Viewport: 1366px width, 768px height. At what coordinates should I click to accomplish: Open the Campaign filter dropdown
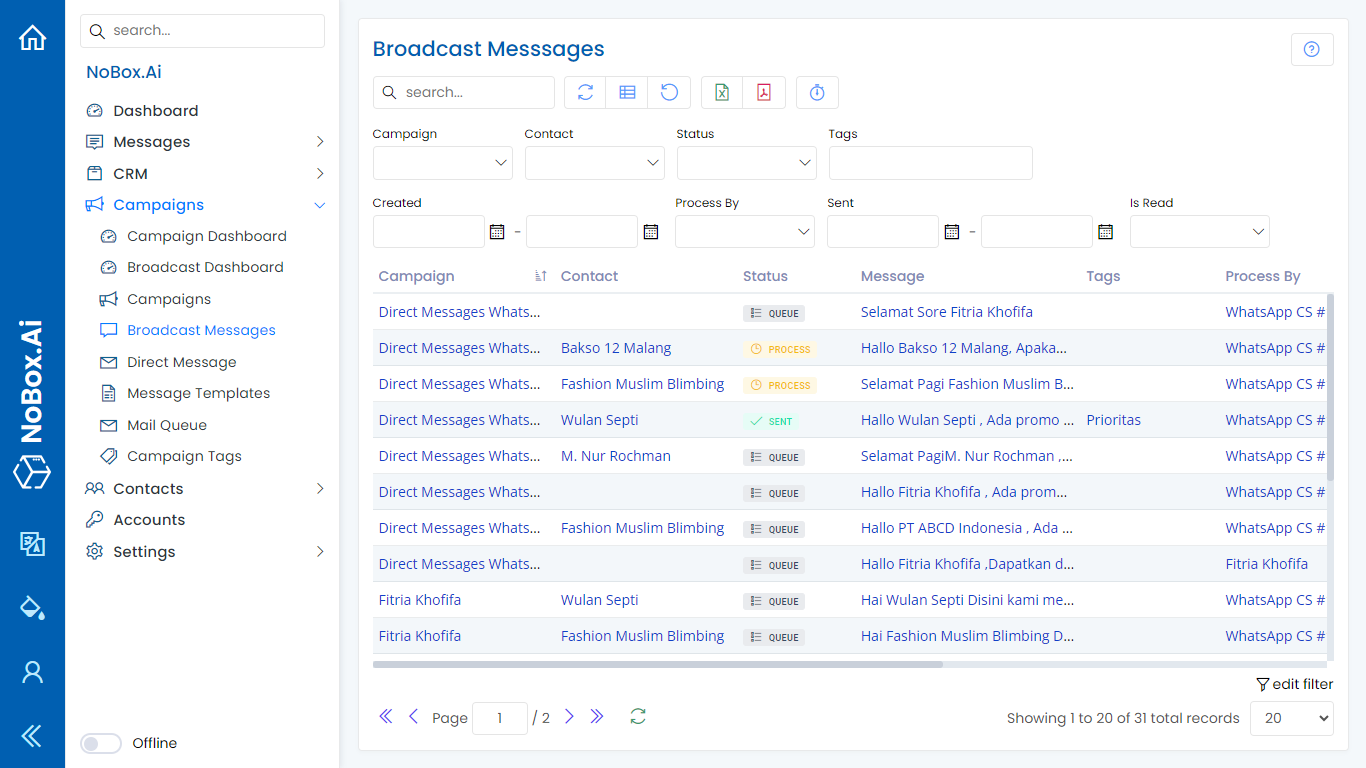click(442, 163)
